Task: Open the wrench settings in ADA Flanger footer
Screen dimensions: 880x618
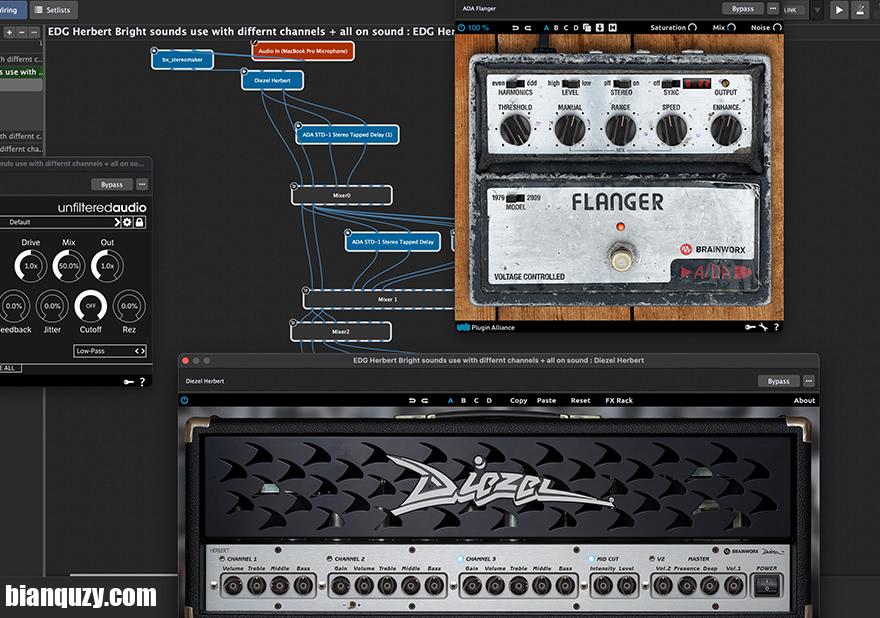Action: (763, 327)
